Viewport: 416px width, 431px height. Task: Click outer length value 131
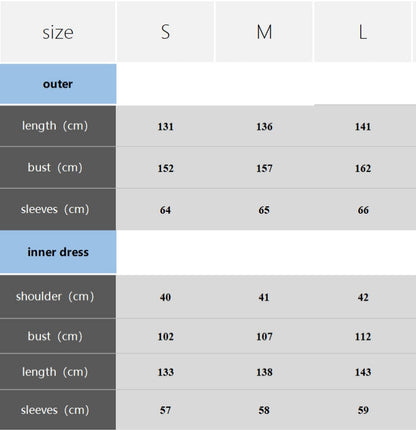(x=165, y=127)
